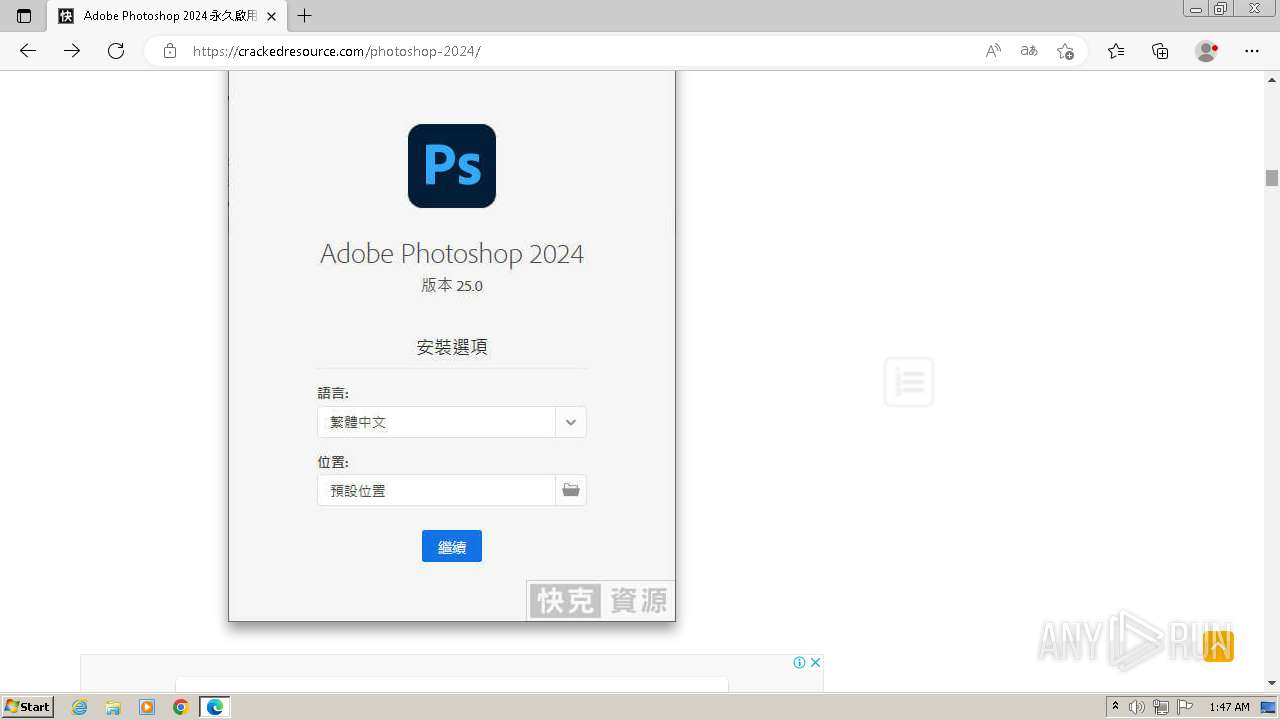The image size is (1280, 720).
Task: Click the vertical scrollbar thumb
Action: tap(1272, 178)
